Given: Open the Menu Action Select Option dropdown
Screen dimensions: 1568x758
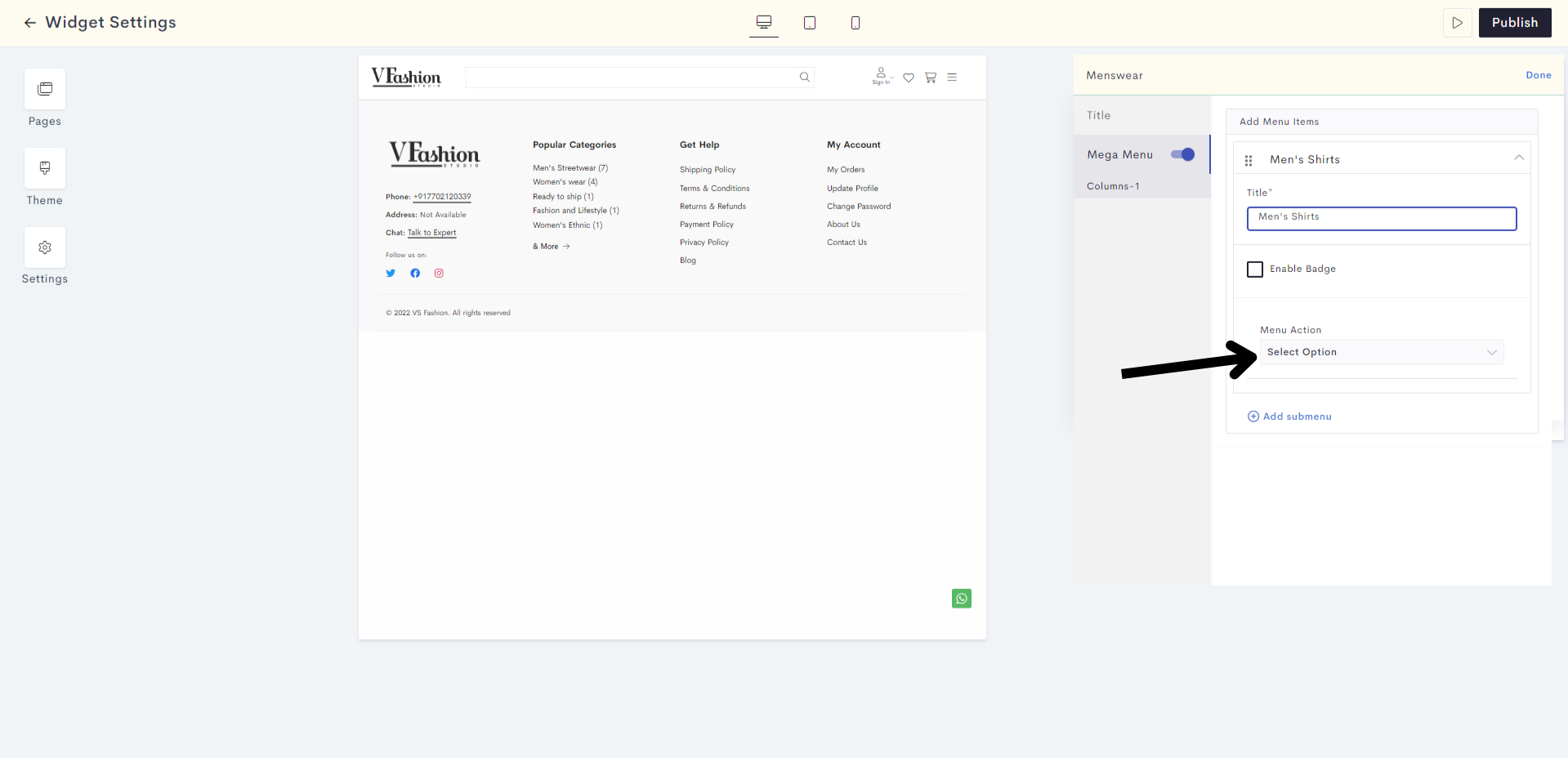Looking at the screenshot, I should (1381, 352).
